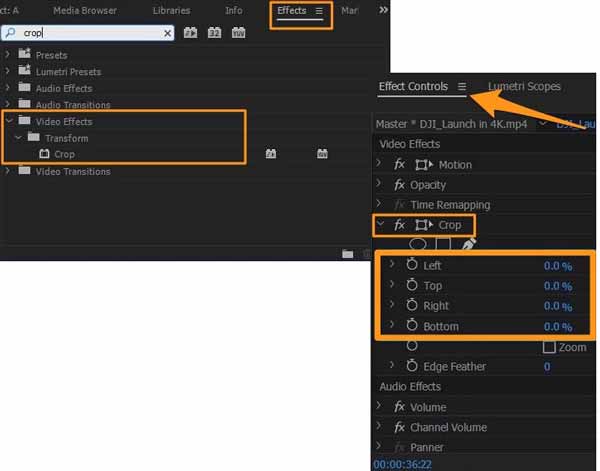Viewport: 600px width, 471px height.
Task: Toggle the stopwatch animation for Left
Action: [411, 266]
